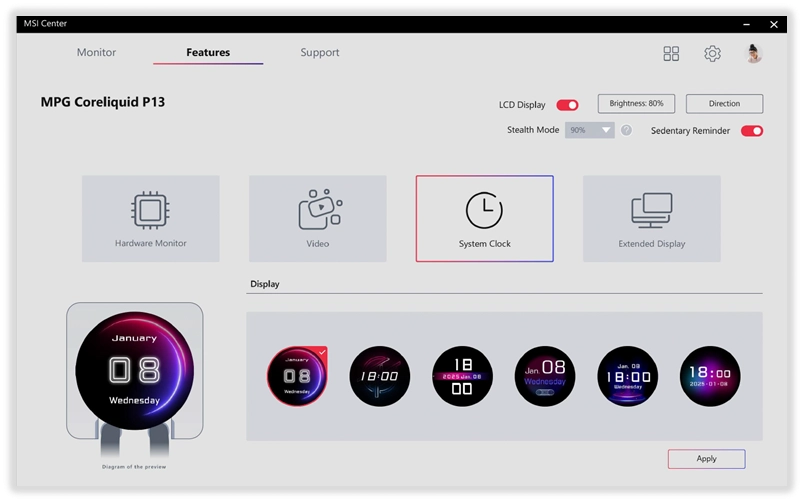Open the Hardware Monitor feature tile

151,219
